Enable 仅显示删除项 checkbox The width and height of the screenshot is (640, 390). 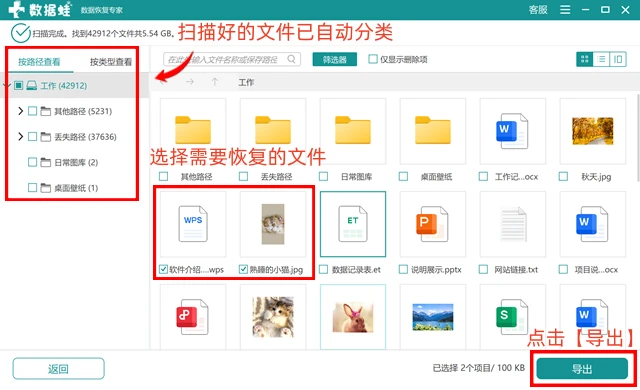click(x=373, y=59)
